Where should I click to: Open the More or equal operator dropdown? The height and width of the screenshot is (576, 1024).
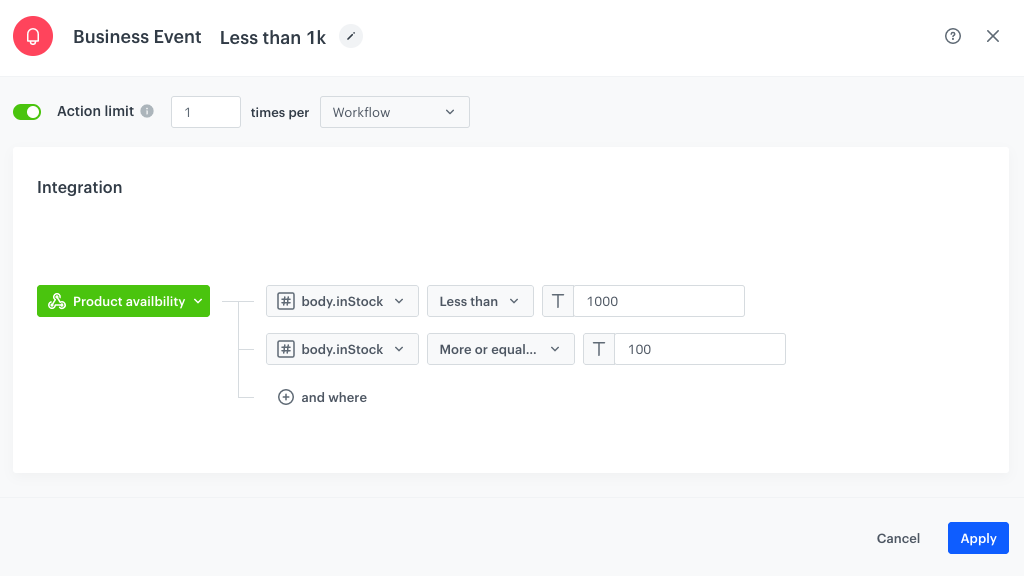tap(500, 348)
